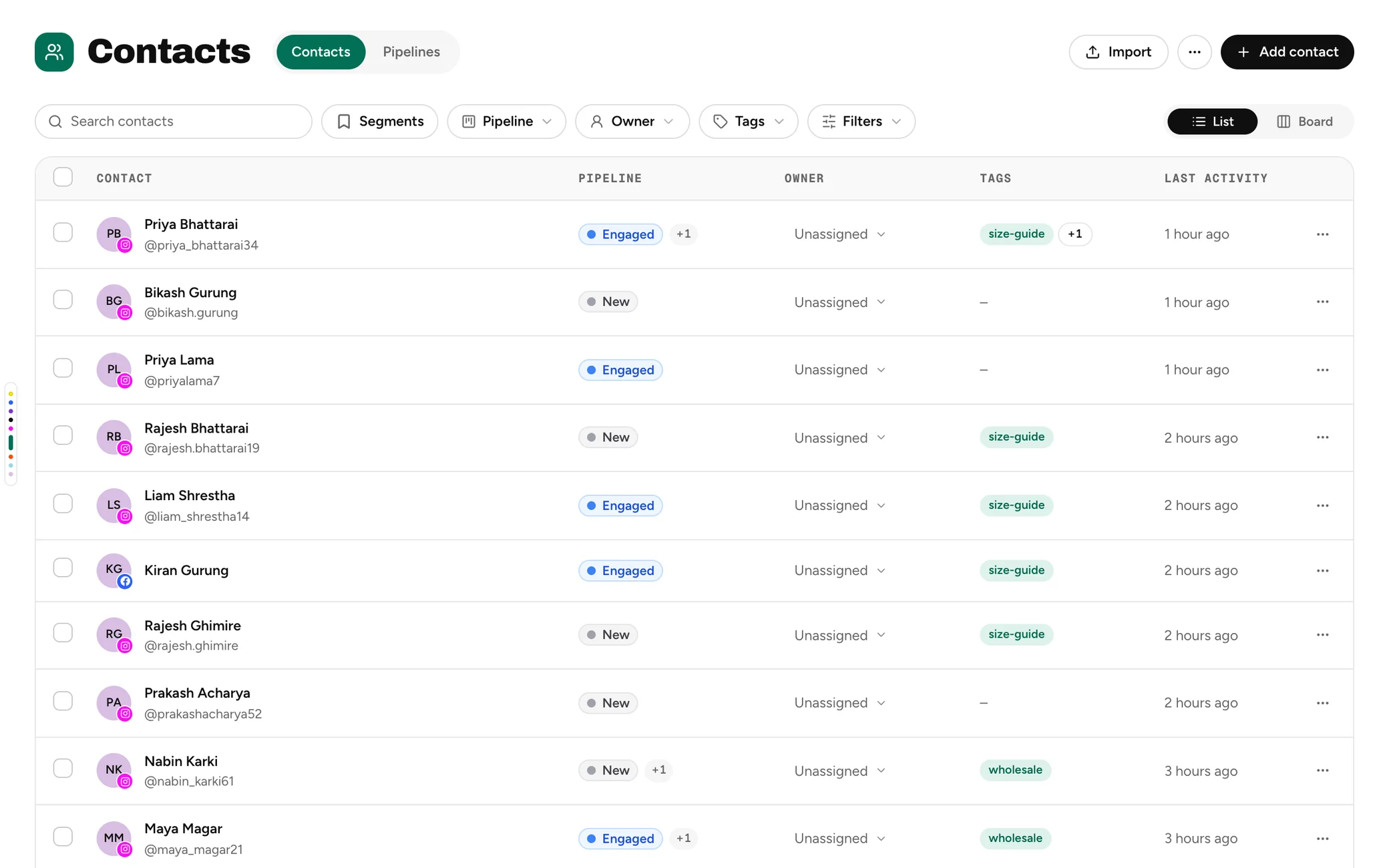Viewport: 1389px width, 868px height.
Task: Expand the Filters dropdown
Action: (861, 122)
